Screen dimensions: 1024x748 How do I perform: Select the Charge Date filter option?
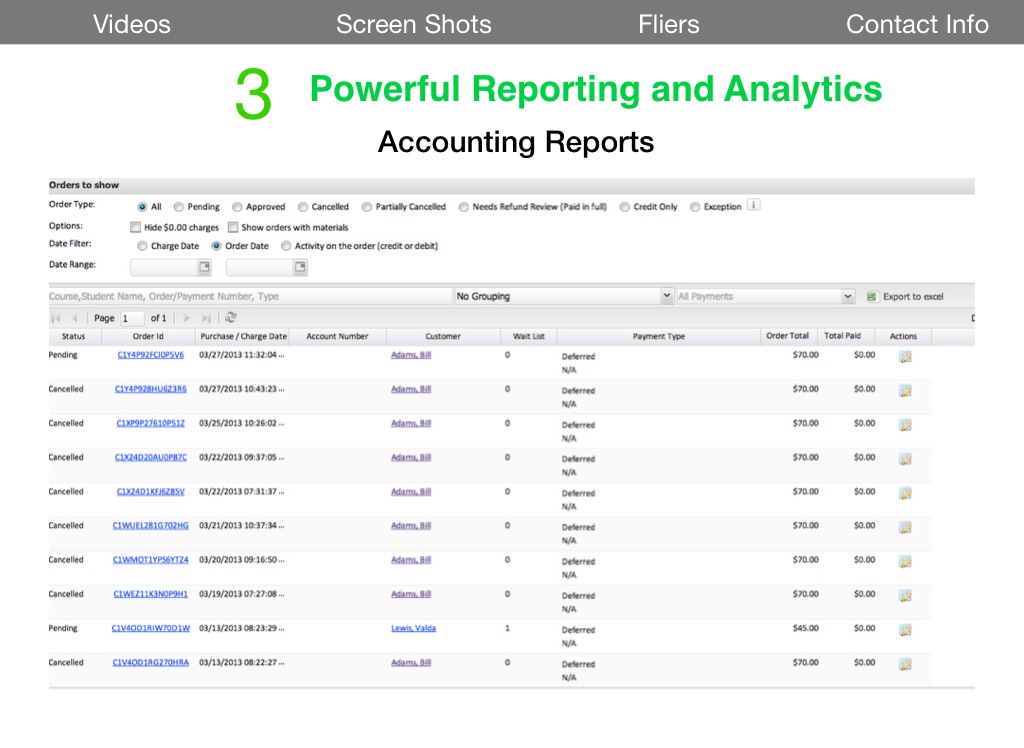[143, 246]
